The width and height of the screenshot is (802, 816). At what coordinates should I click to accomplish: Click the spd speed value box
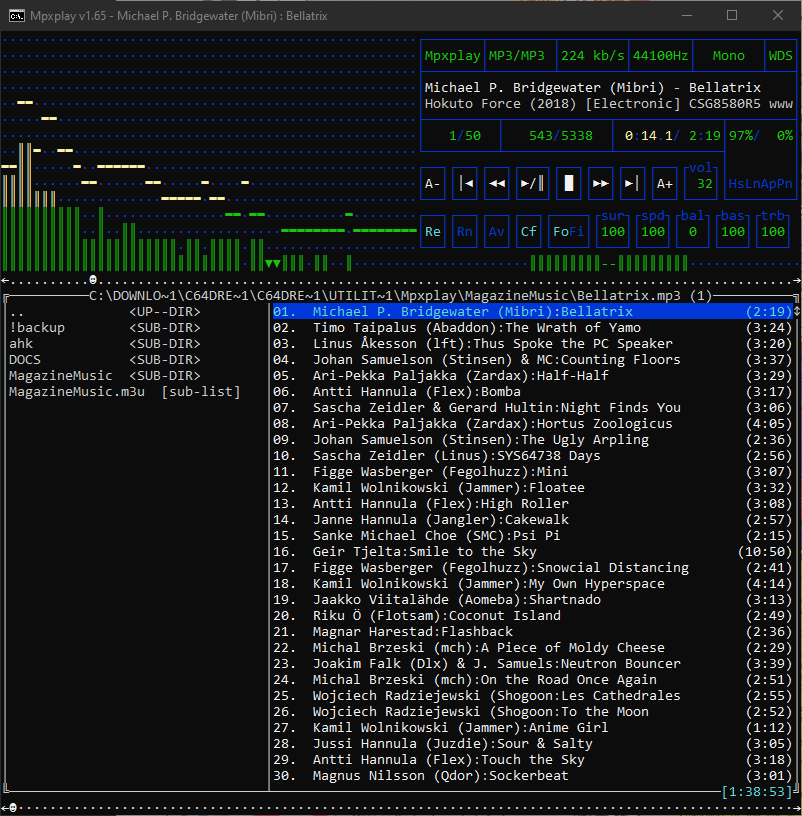pyautogui.click(x=653, y=232)
